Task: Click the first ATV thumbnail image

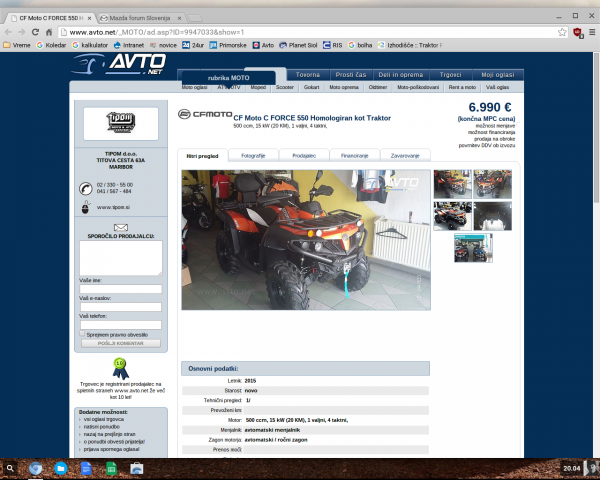Action: [x=453, y=184]
